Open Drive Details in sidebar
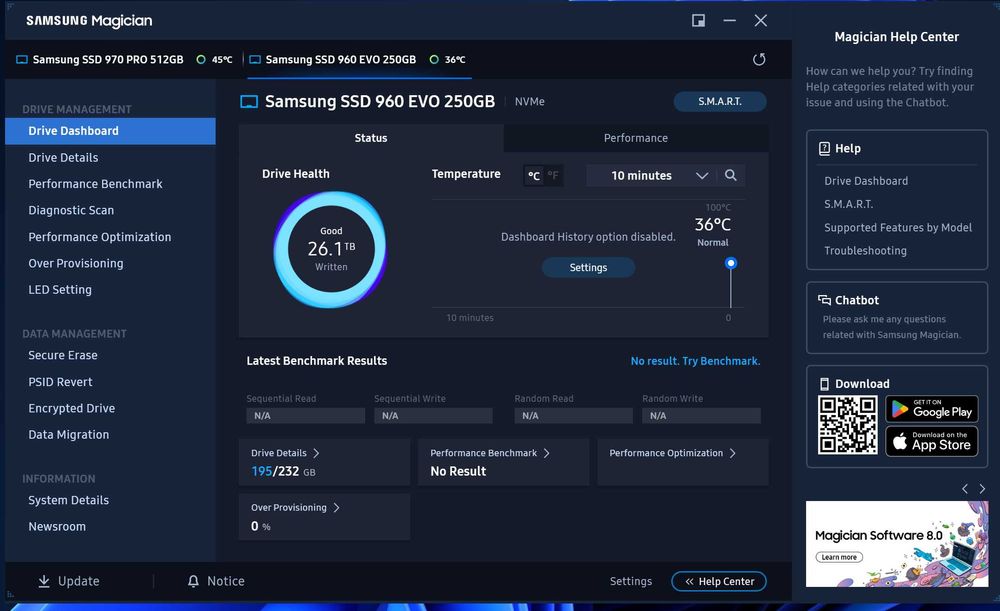Viewport: 1000px width, 611px height. (x=63, y=158)
